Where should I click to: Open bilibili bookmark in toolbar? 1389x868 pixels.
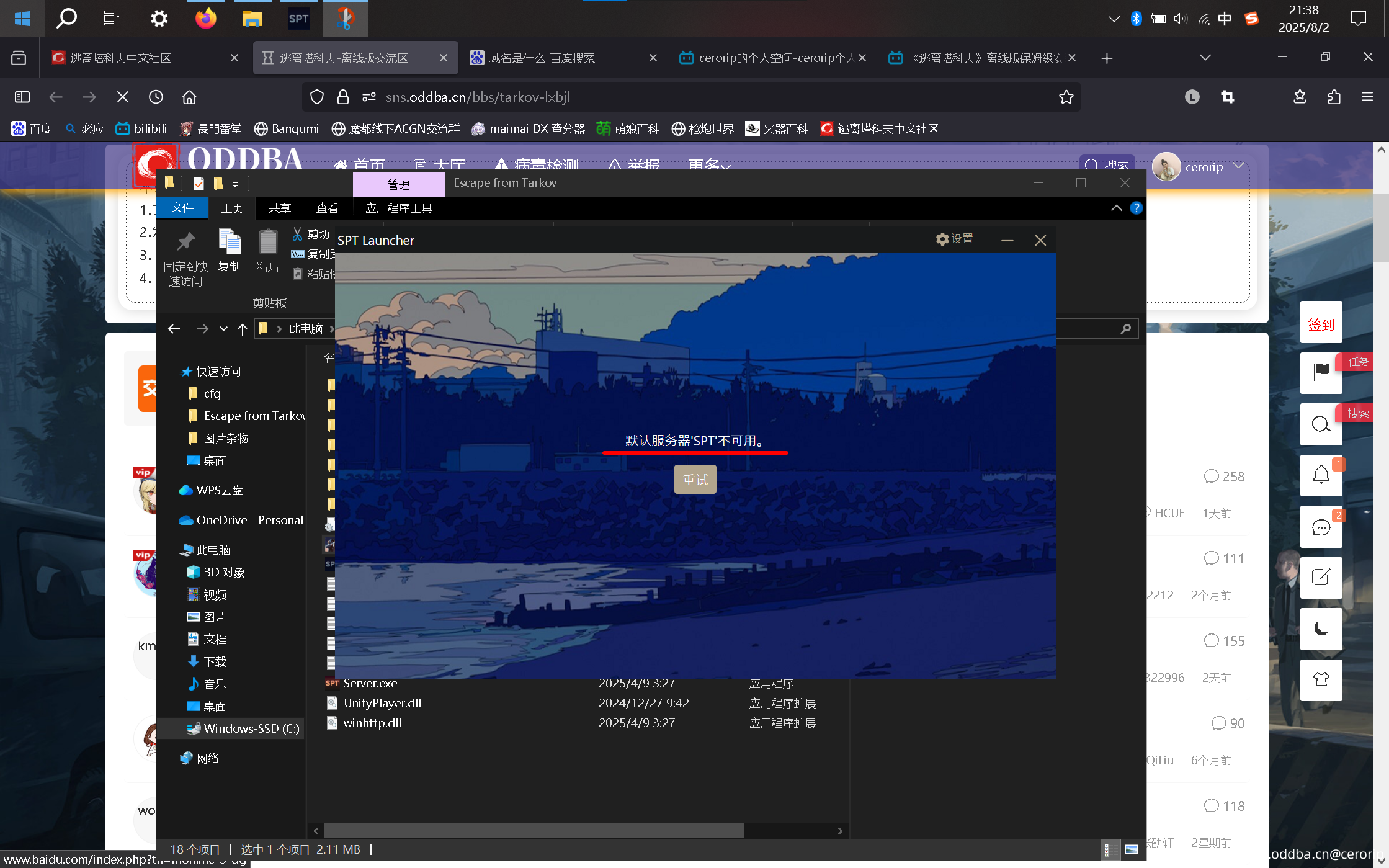[141, 129]
